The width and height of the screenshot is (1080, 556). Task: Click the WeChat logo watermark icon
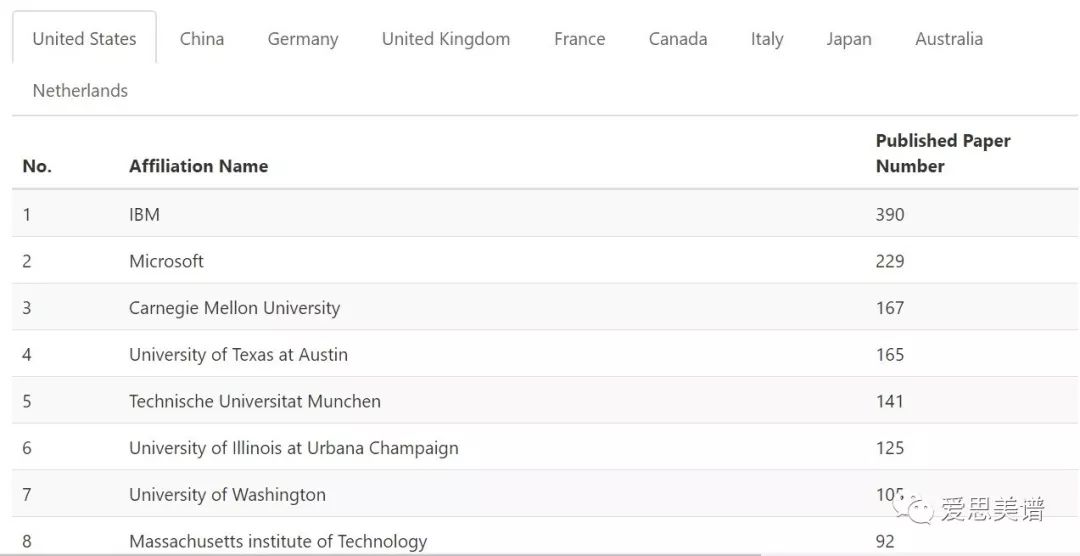coord(915,510)
